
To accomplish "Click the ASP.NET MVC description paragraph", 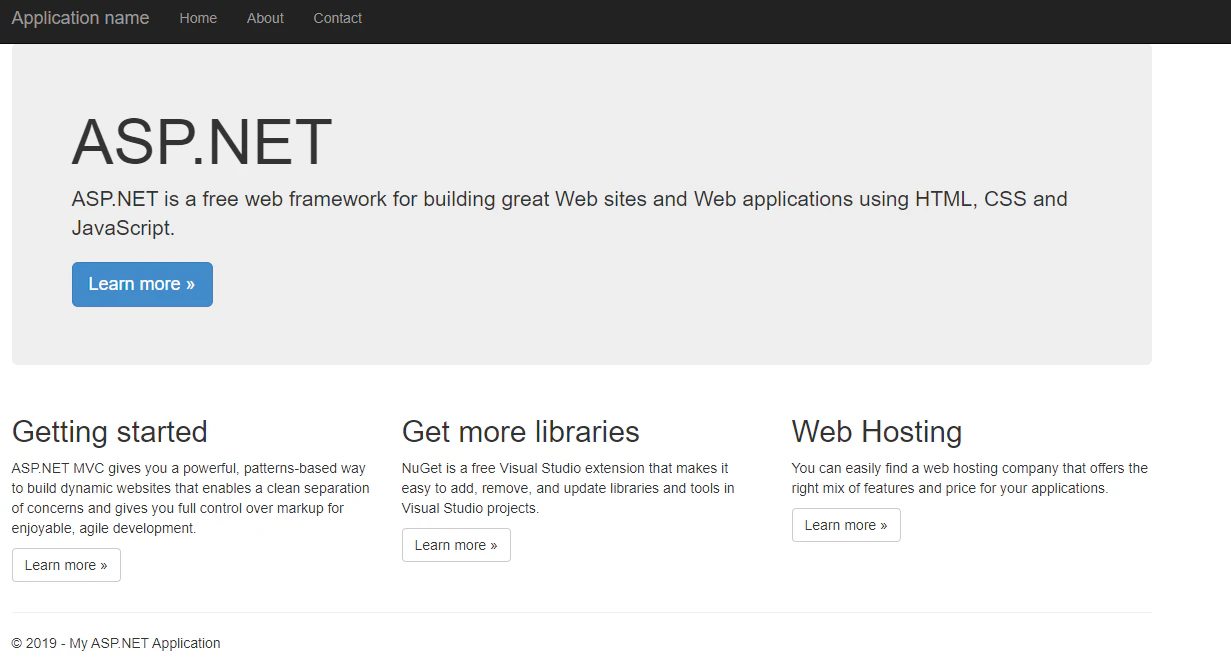I will tap(191, 498).
